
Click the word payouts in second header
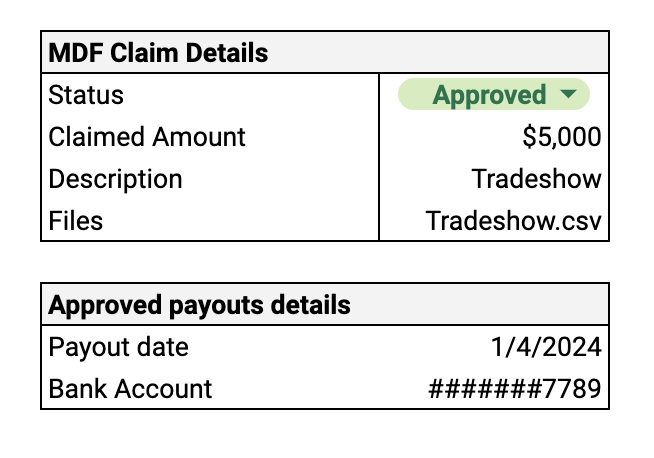[x=216, y=305]
